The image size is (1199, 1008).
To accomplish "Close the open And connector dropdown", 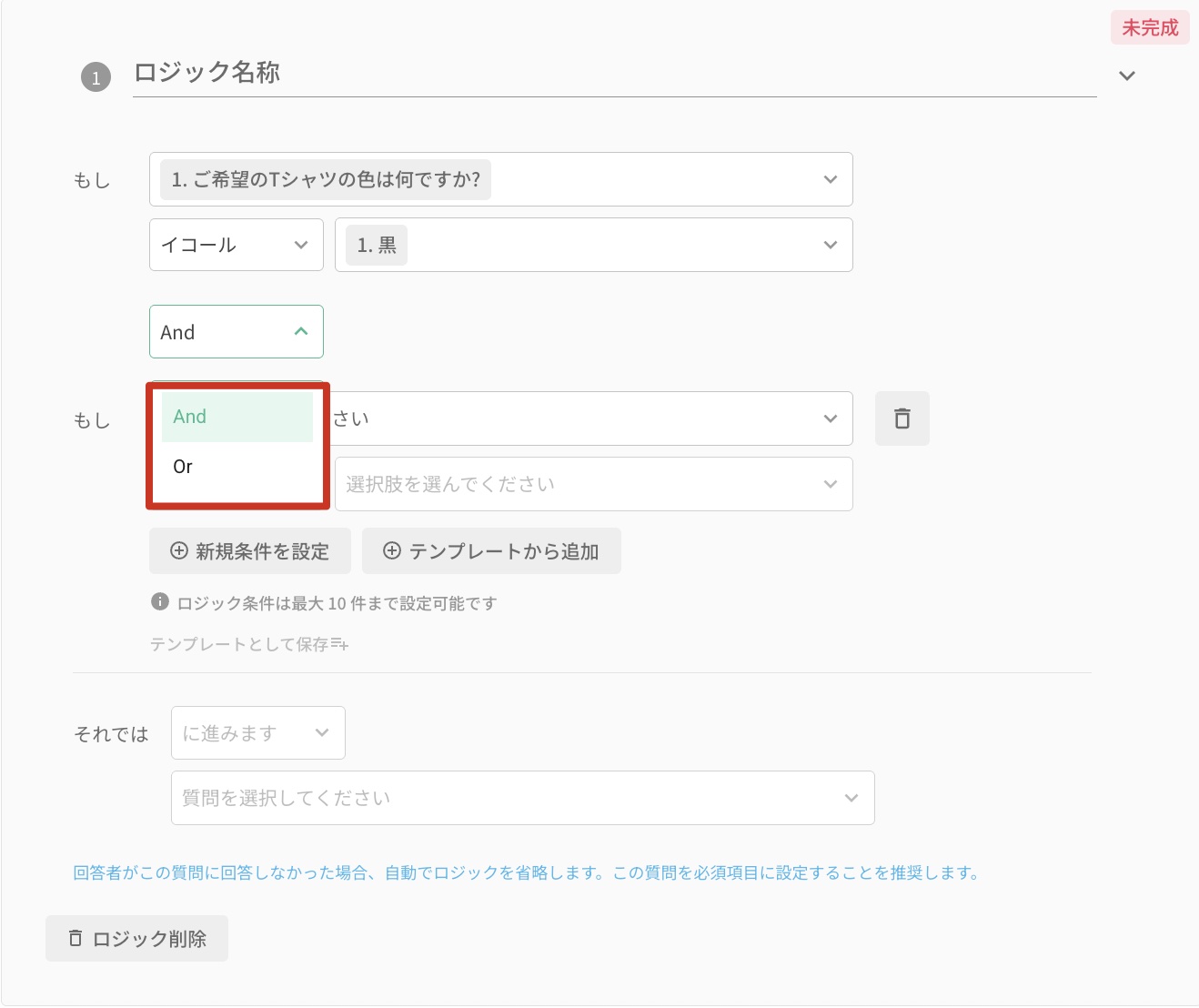I will tap(236, 332).
